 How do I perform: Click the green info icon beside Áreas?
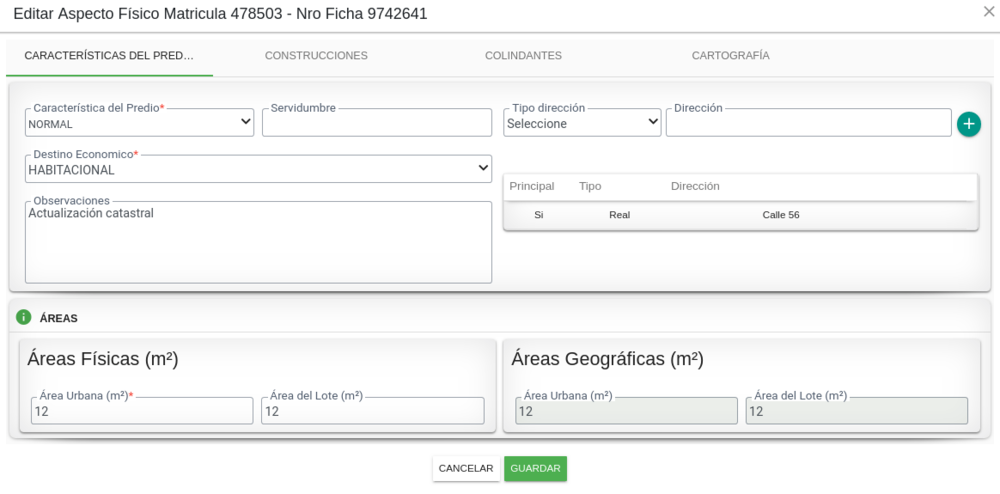24,317
